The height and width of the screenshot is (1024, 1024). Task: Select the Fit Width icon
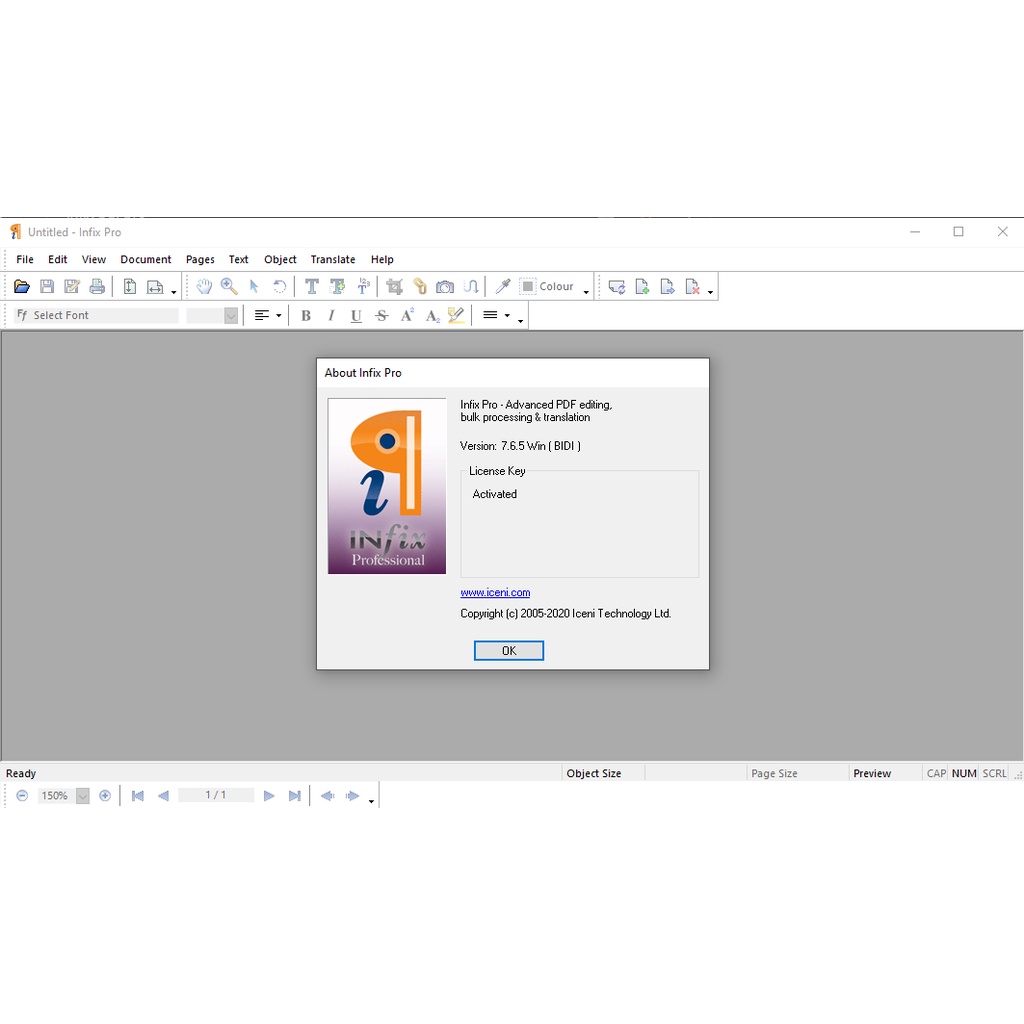155,286
